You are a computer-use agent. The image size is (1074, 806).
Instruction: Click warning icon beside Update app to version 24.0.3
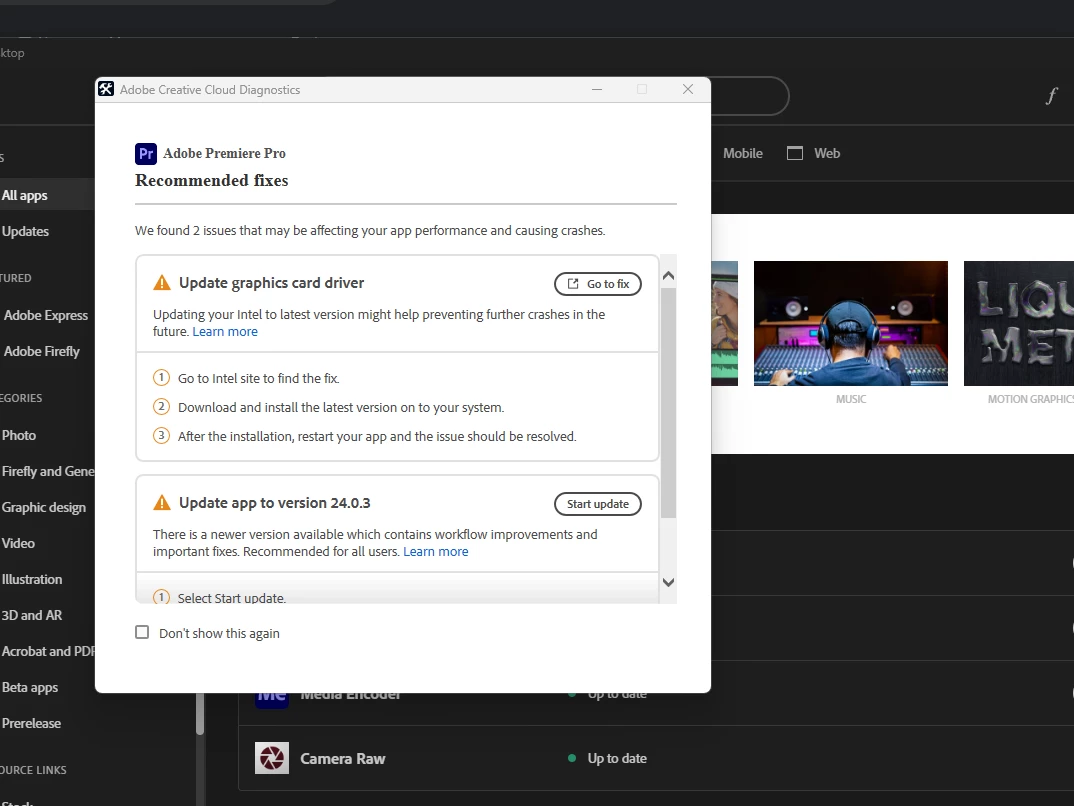(x=162, y=503)
